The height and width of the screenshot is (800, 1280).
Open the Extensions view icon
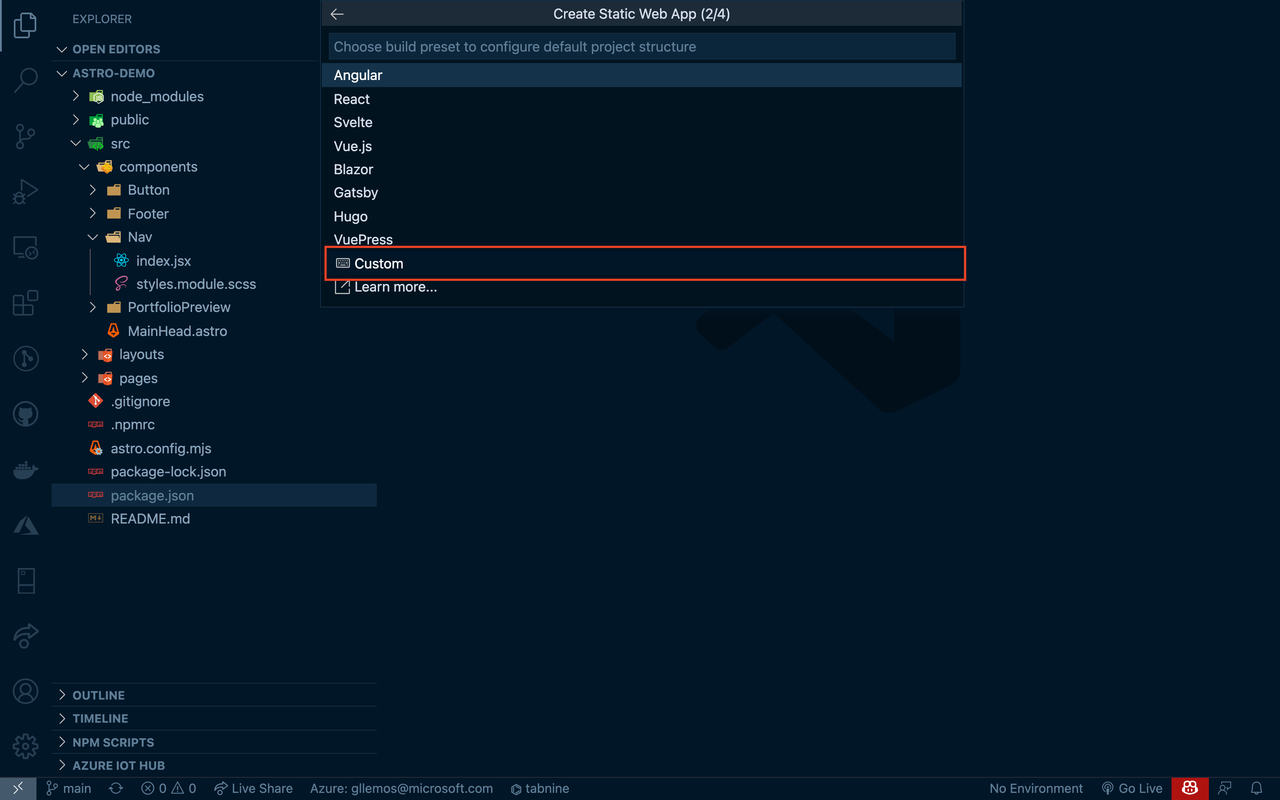26,302
